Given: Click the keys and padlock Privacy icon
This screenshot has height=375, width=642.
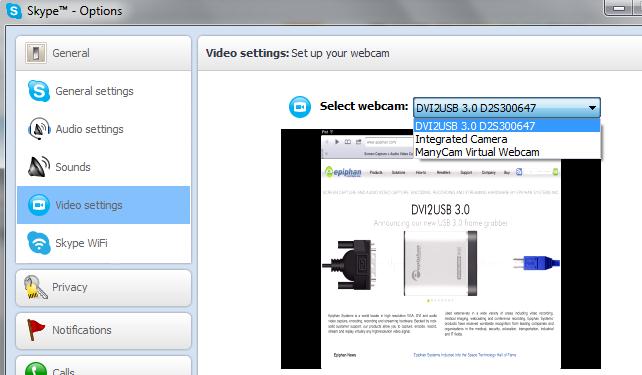Looking at the screenshot, I should pyautogui.click(x=35, y=287).
